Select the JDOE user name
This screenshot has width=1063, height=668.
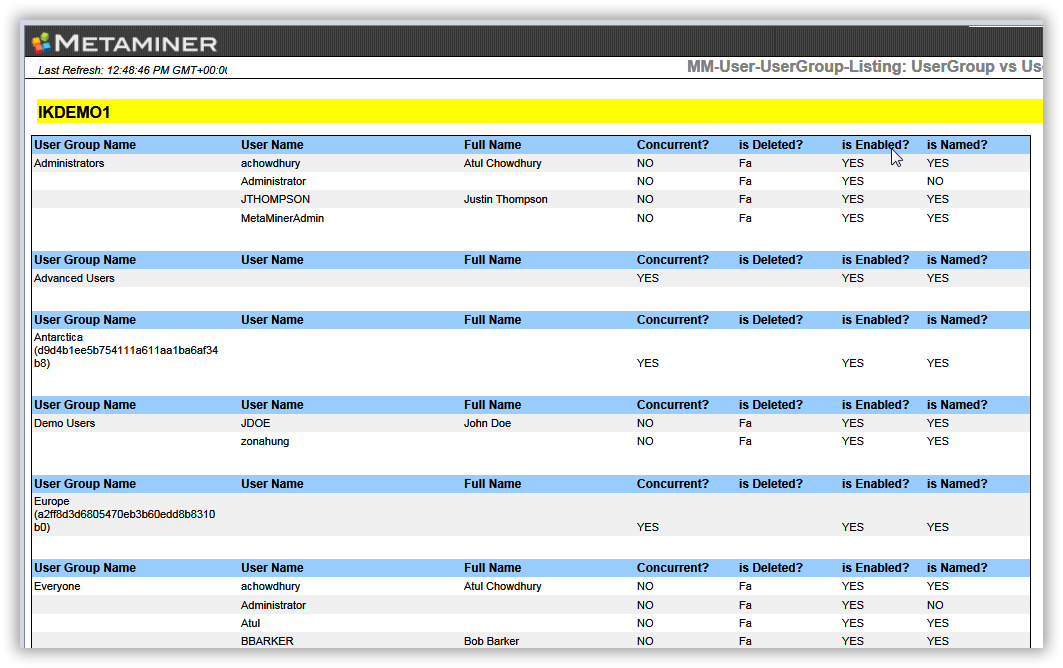point(256,423)
